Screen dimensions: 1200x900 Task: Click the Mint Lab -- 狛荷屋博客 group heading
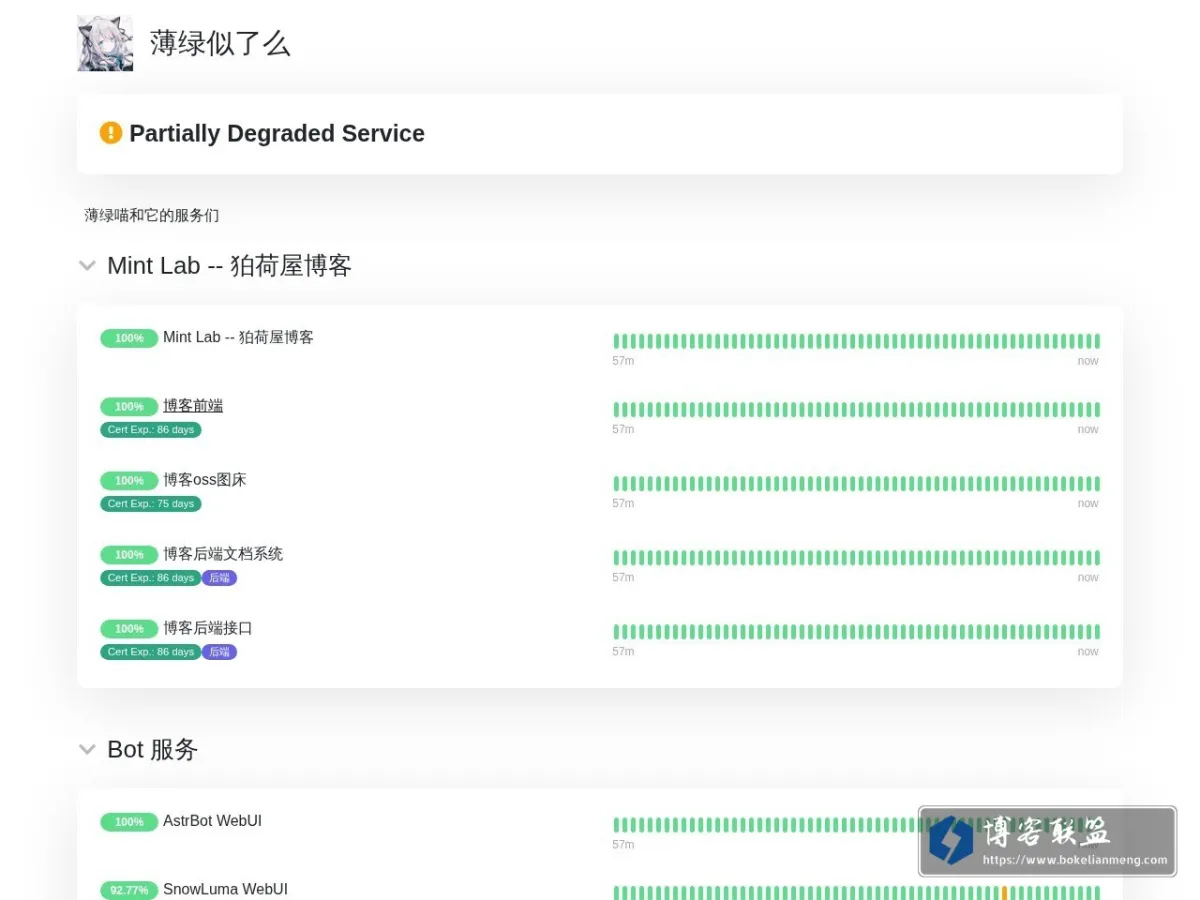229,266
